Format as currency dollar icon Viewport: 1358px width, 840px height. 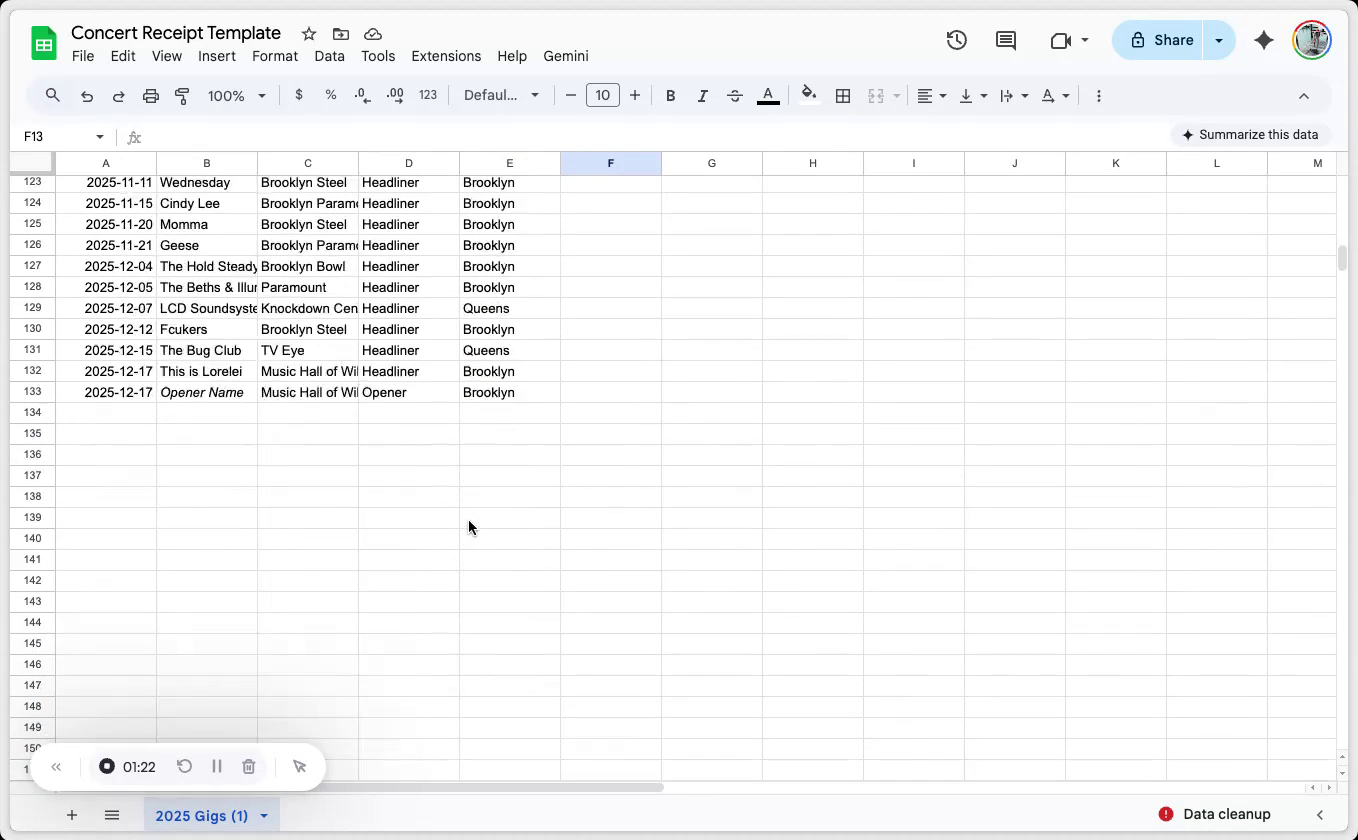[x=299, y=96]
